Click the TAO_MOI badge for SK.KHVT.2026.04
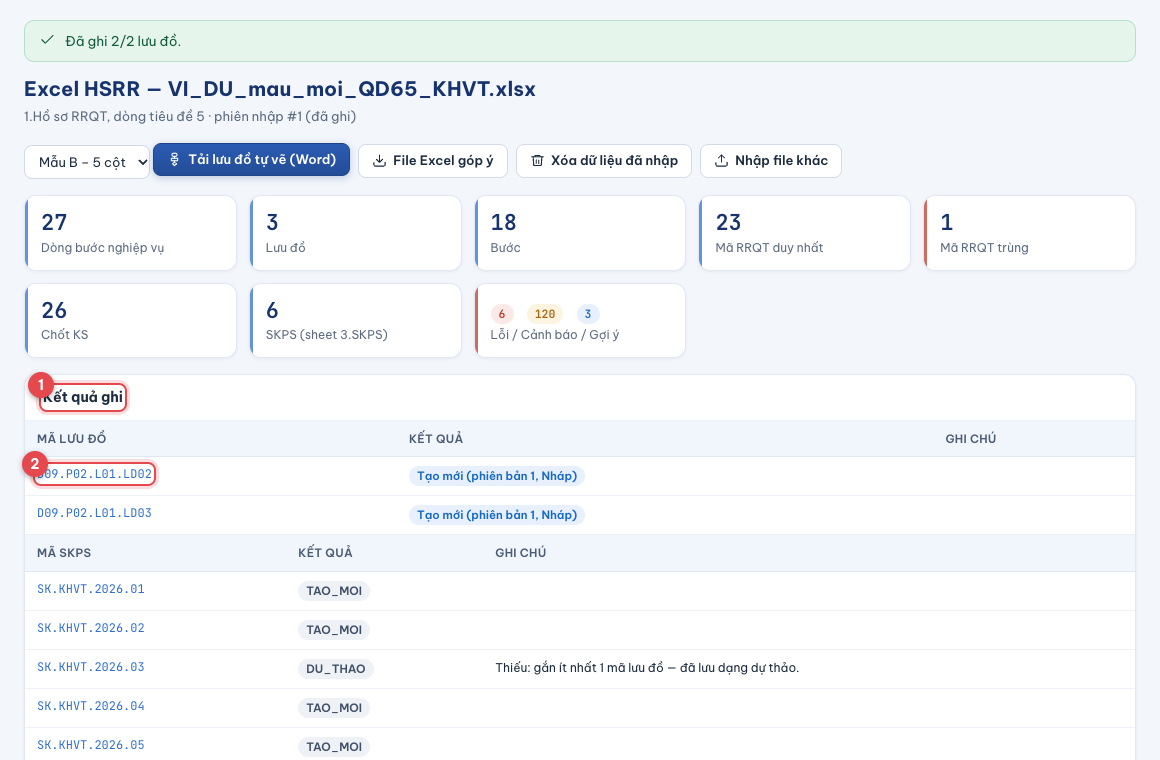 pos(334,708)
